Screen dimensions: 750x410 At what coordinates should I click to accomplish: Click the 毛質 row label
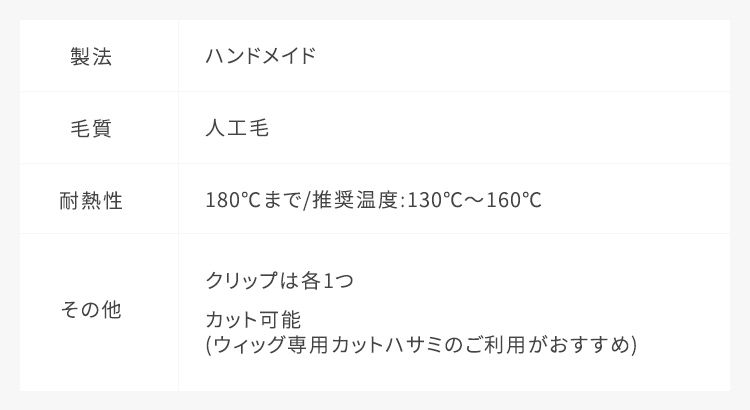[x=91, y=129]
